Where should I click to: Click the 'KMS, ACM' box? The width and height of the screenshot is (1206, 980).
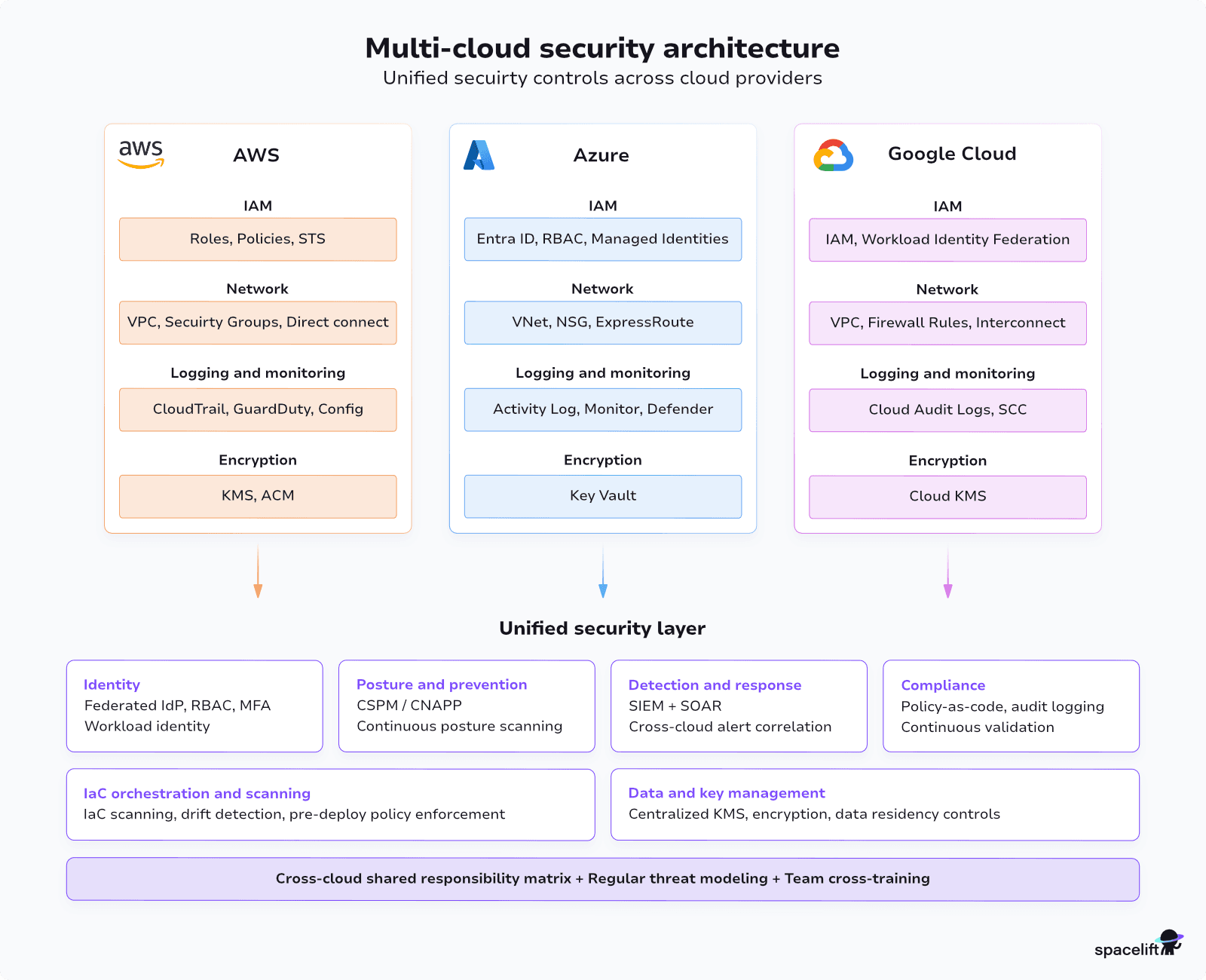click(258, 496)
